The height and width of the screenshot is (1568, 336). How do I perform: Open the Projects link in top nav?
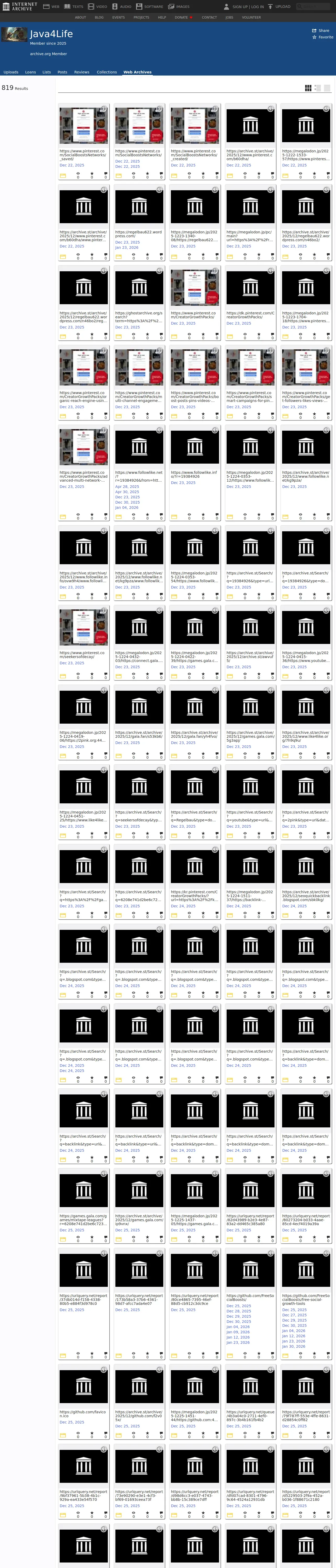click(x=142, y=18)
